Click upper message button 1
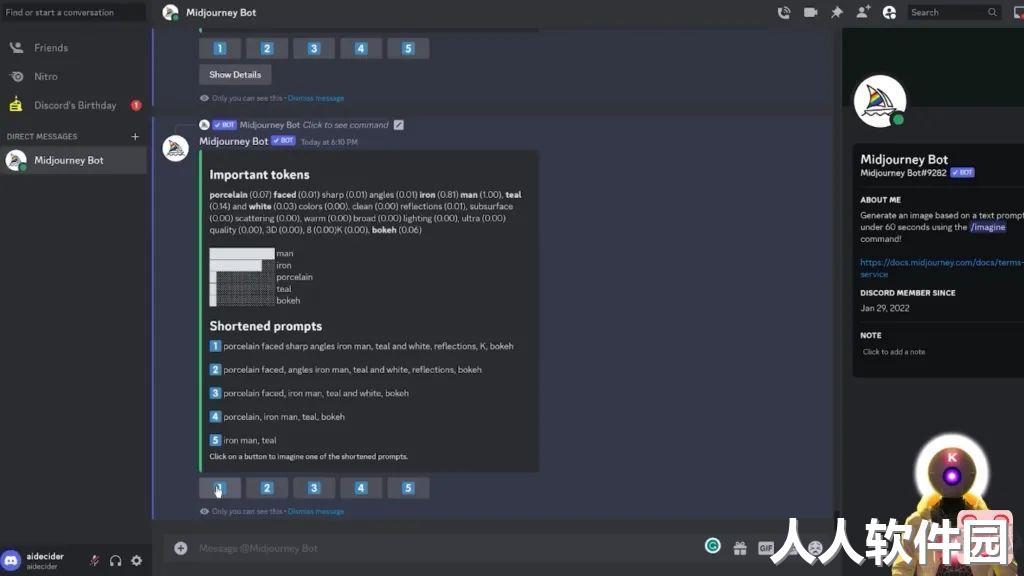 (220, 48)
